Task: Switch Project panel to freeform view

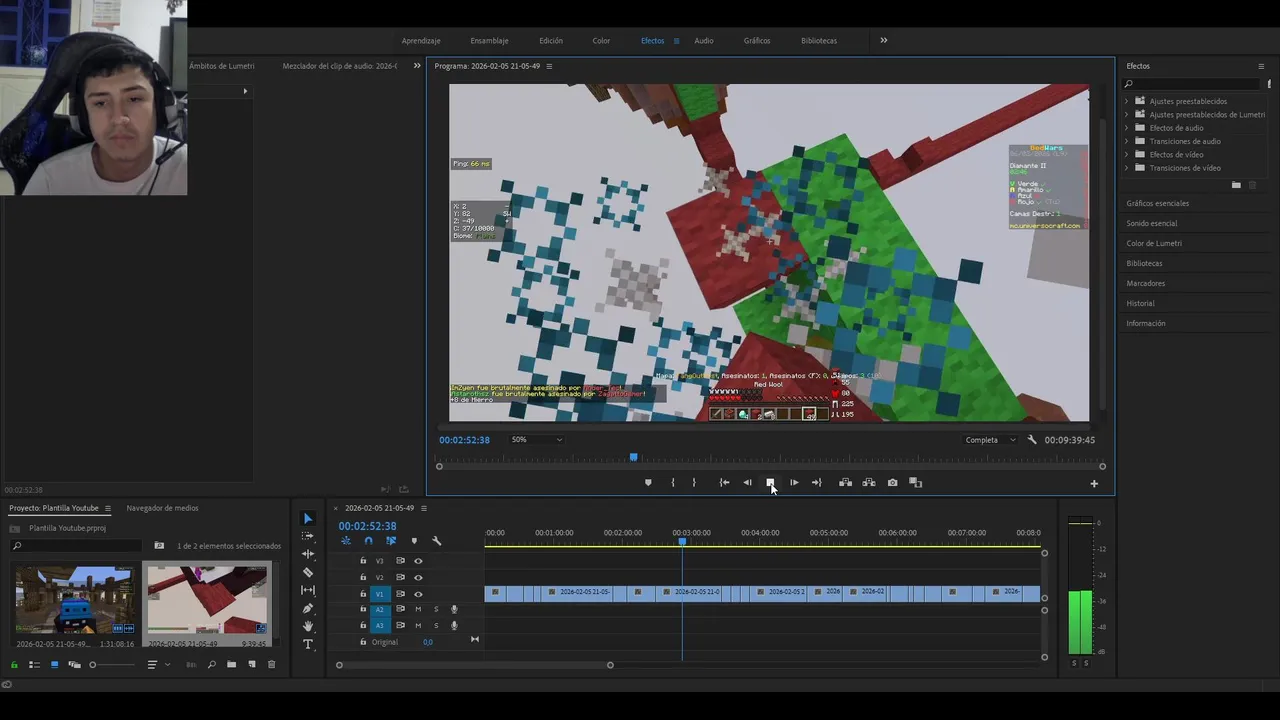Action: point(74,665)
